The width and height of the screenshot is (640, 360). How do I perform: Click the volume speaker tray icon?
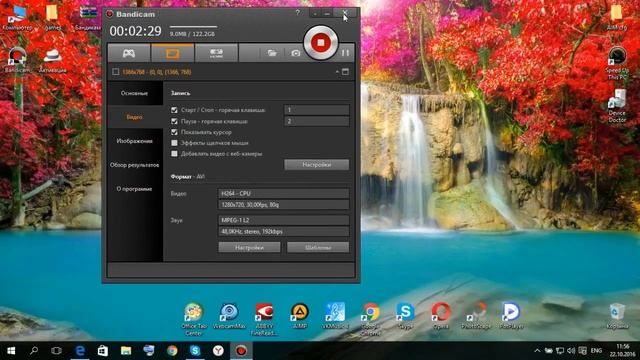571,351
